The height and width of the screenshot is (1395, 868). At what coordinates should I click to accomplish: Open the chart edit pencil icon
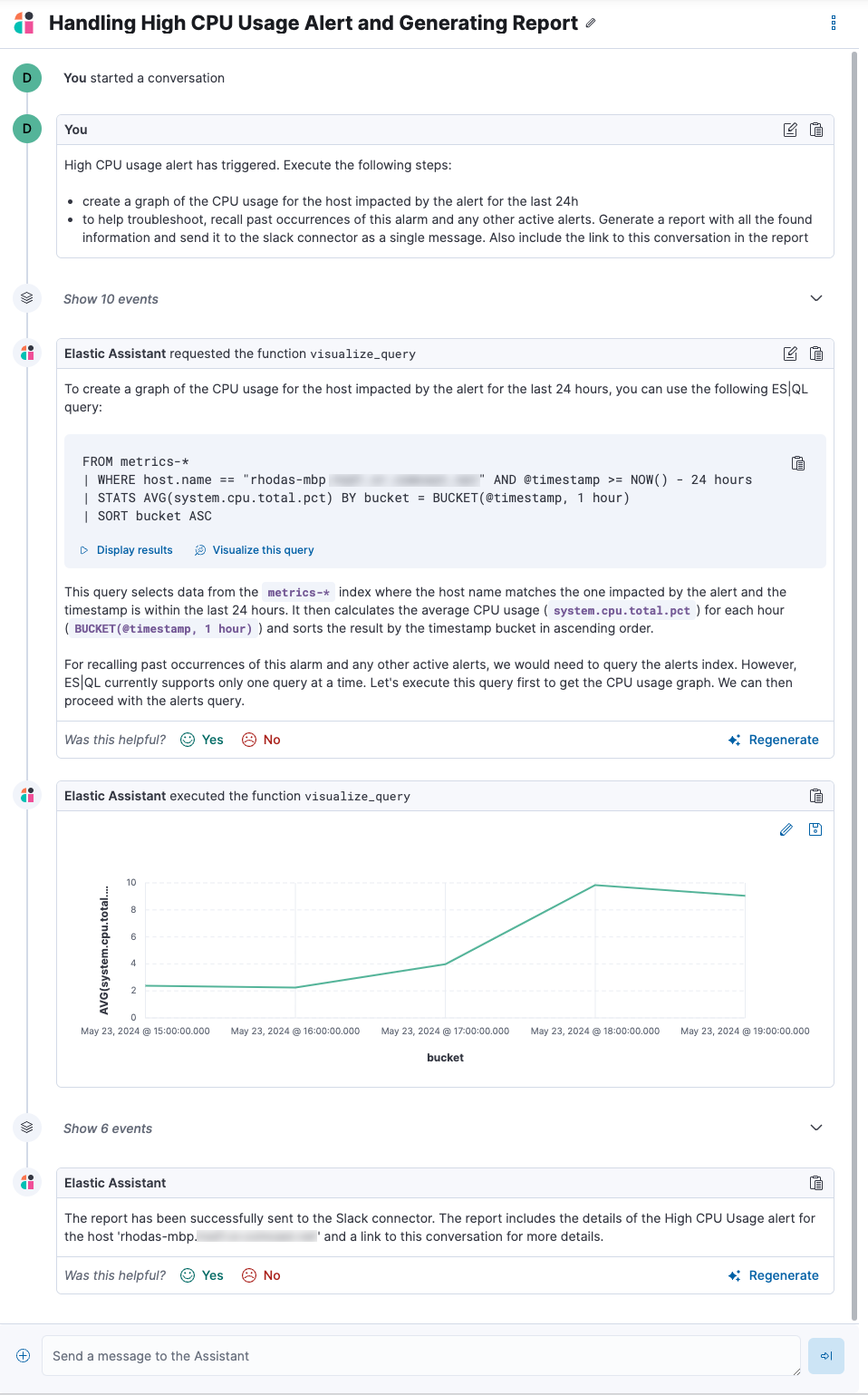click(786, 829)
